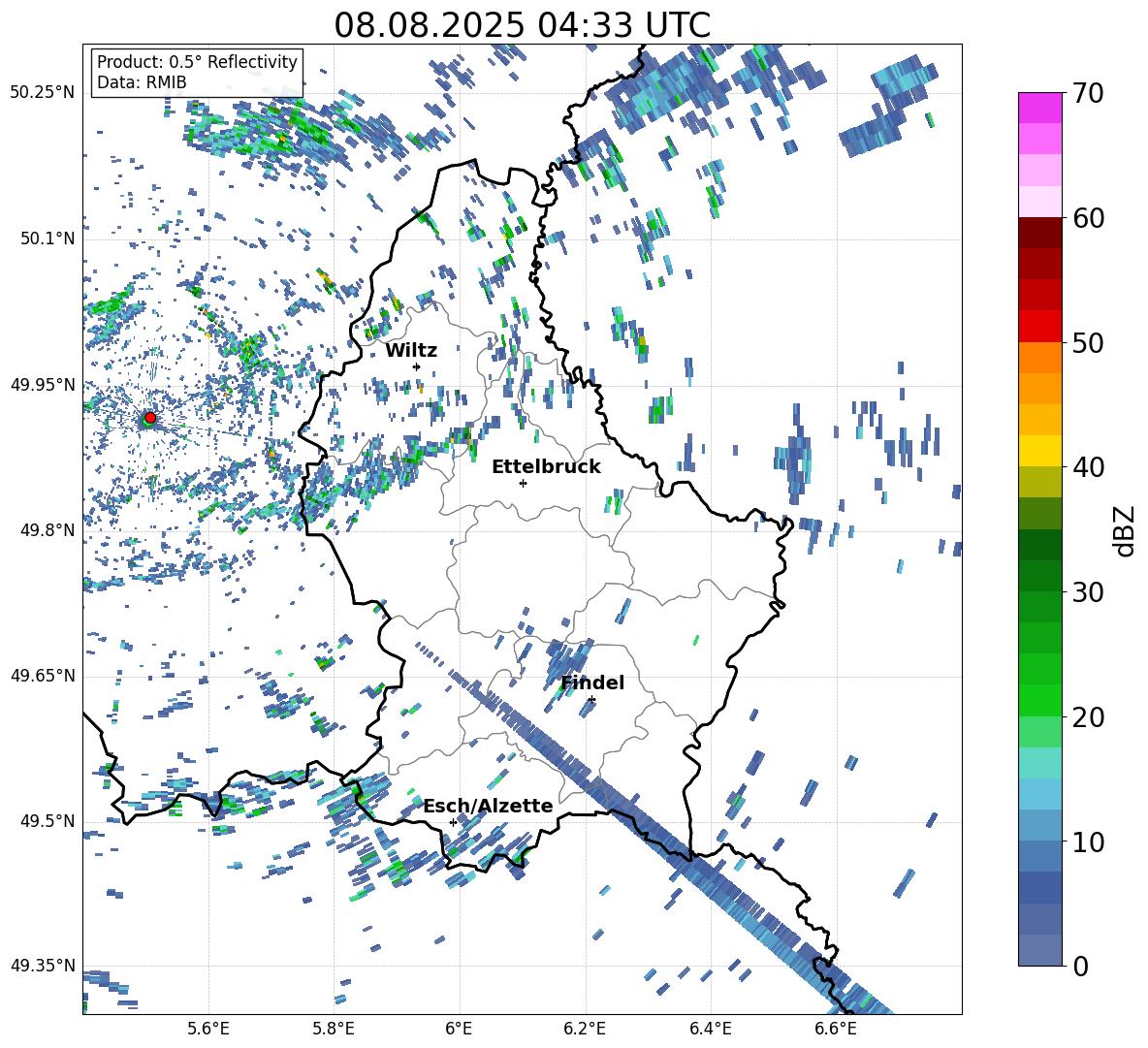
Task: Click the dark red swatch below 60 dBZ
Action: [1039, 233]
